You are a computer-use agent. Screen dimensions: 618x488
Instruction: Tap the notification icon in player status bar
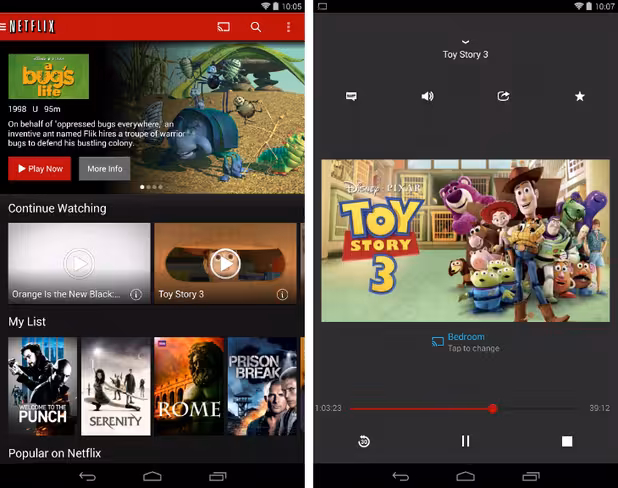coord(322,6)
